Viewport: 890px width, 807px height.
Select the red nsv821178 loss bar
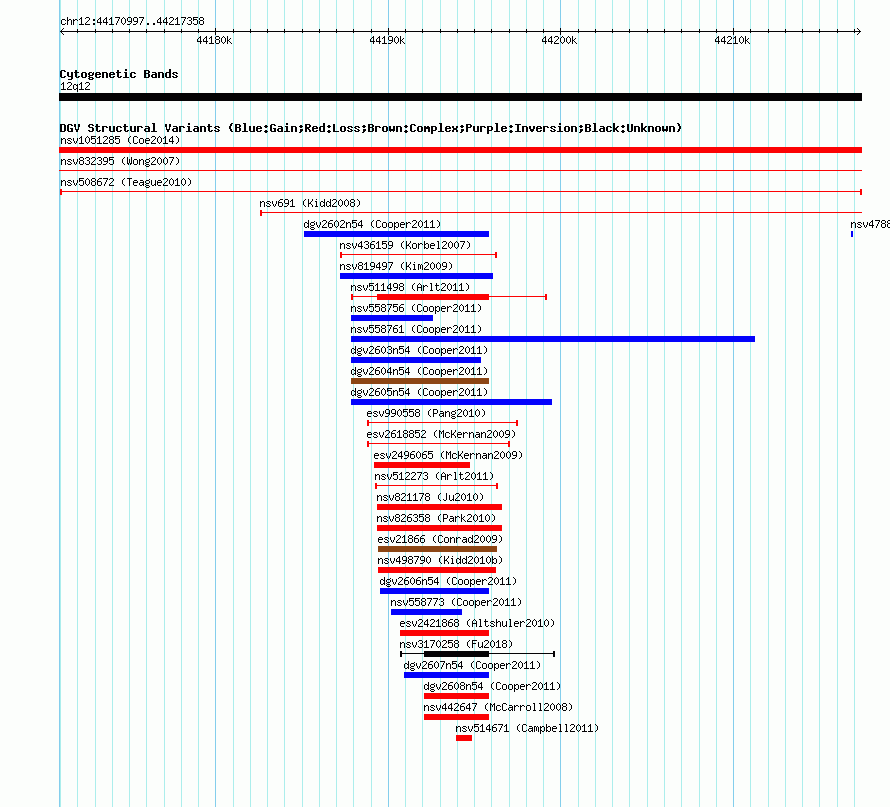point(439,507)
